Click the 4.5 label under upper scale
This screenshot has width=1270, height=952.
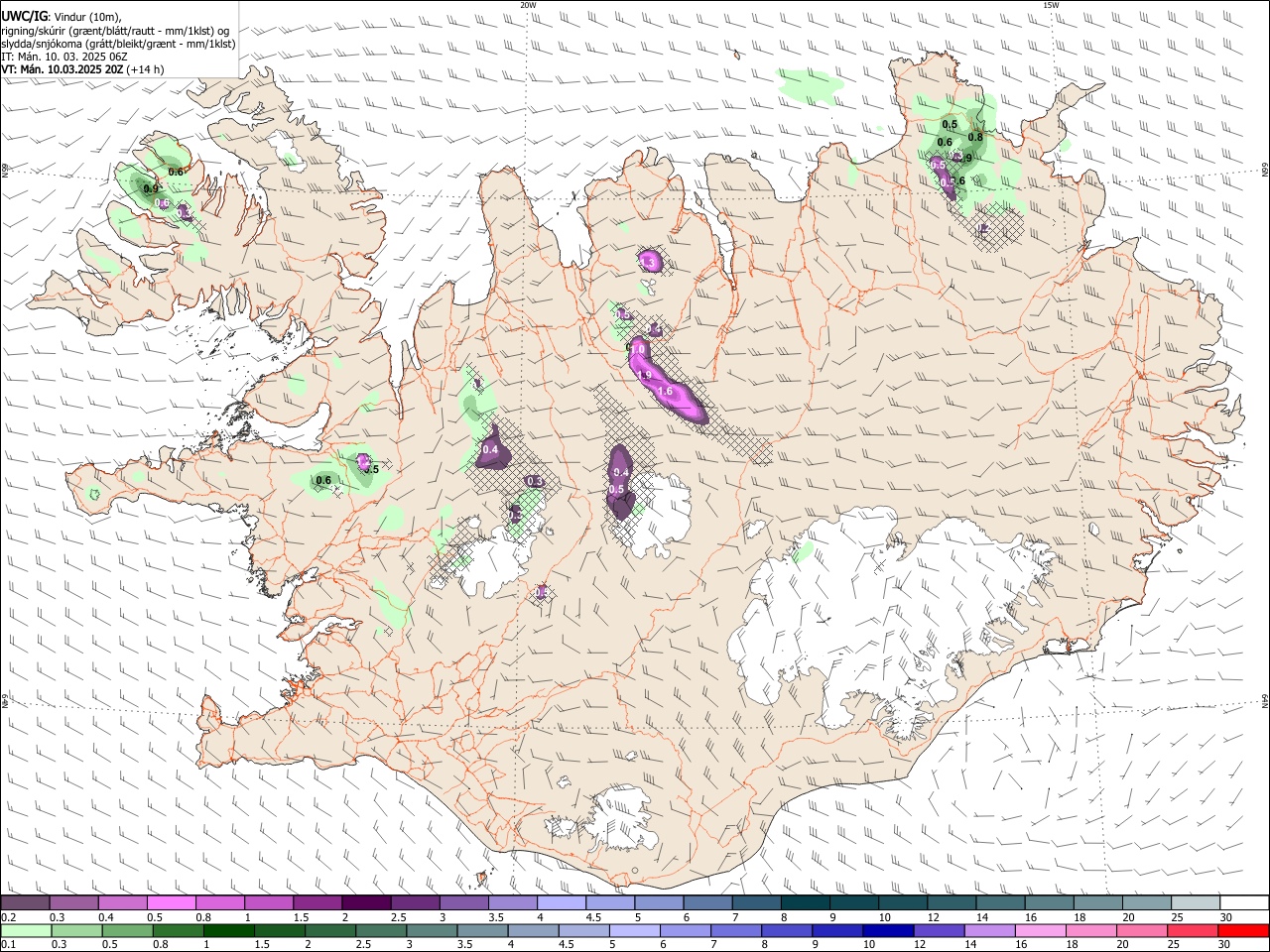593,917
